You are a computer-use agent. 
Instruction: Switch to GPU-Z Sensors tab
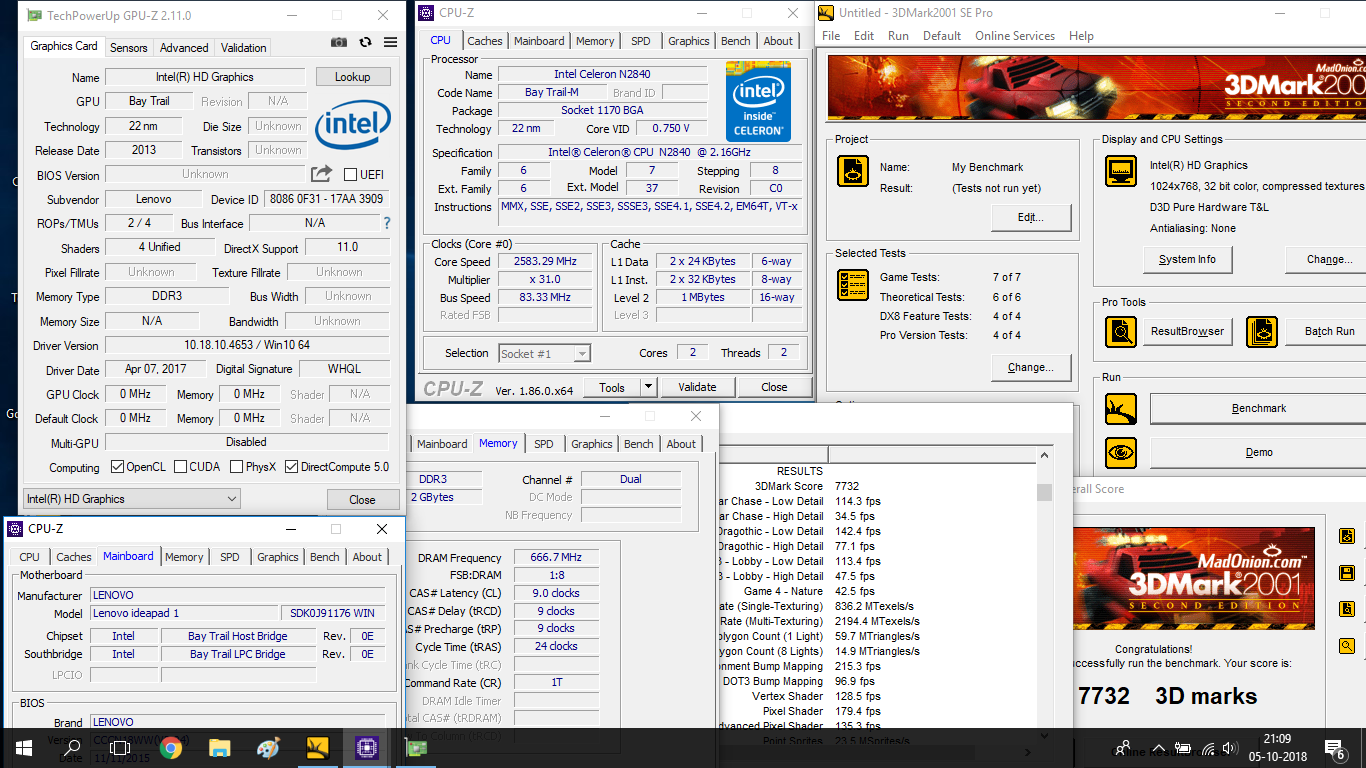click(128, 48)
